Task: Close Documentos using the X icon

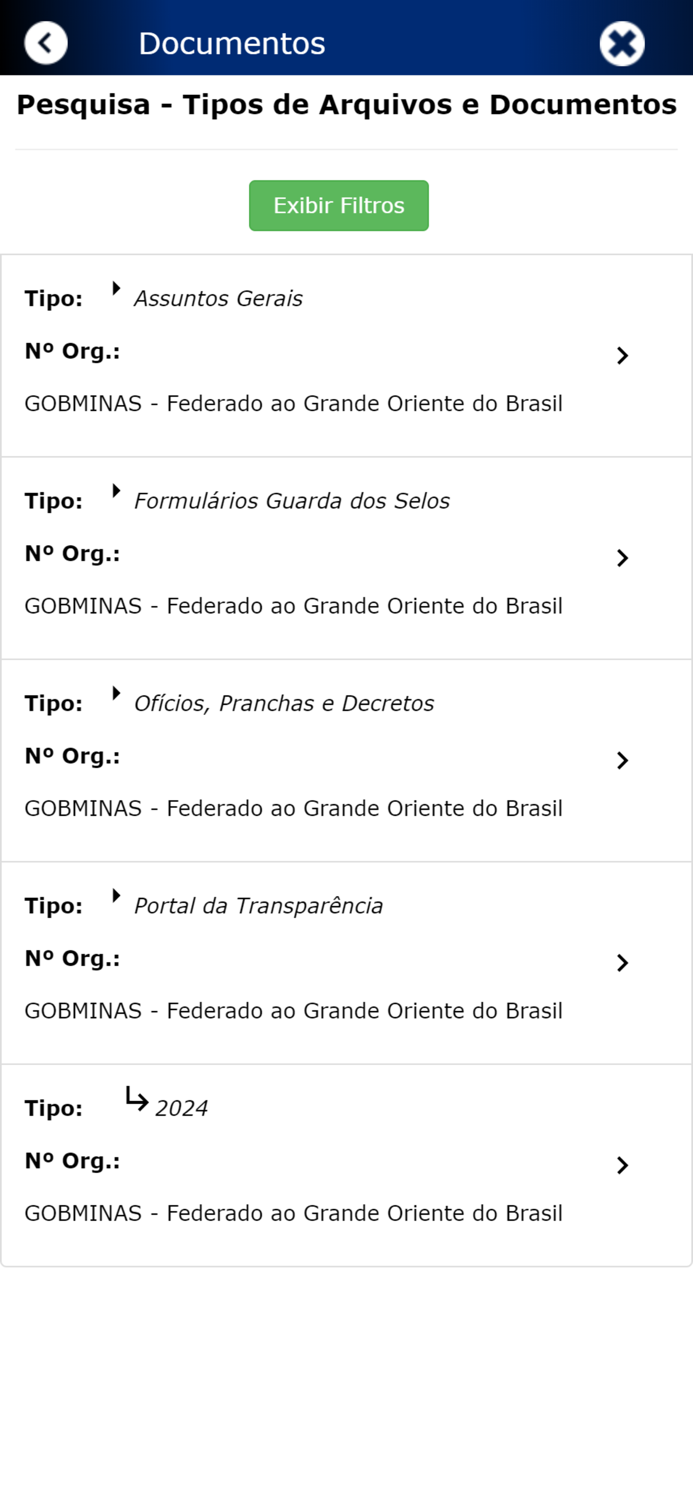Action: click(622, 42)
